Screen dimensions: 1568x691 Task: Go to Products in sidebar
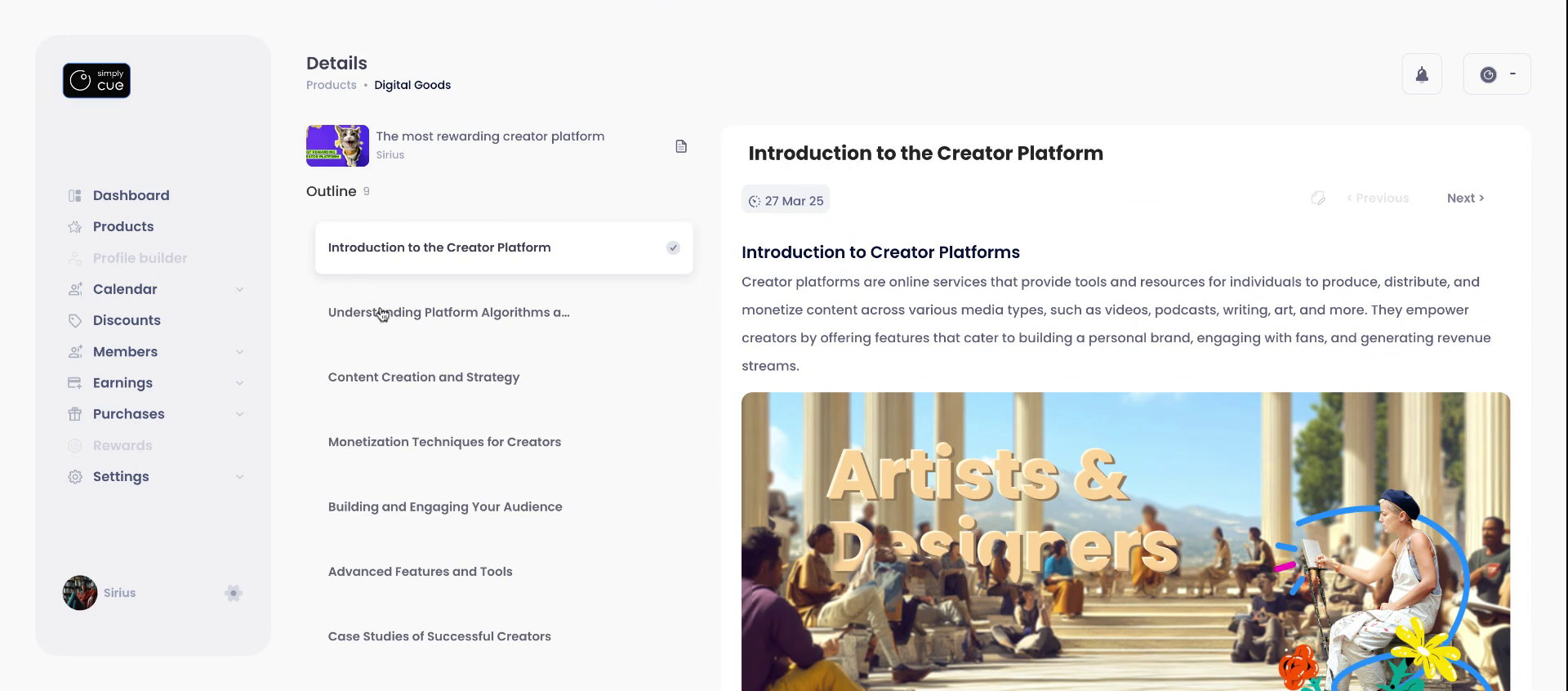pyautogui.click(x=122, y=226)
